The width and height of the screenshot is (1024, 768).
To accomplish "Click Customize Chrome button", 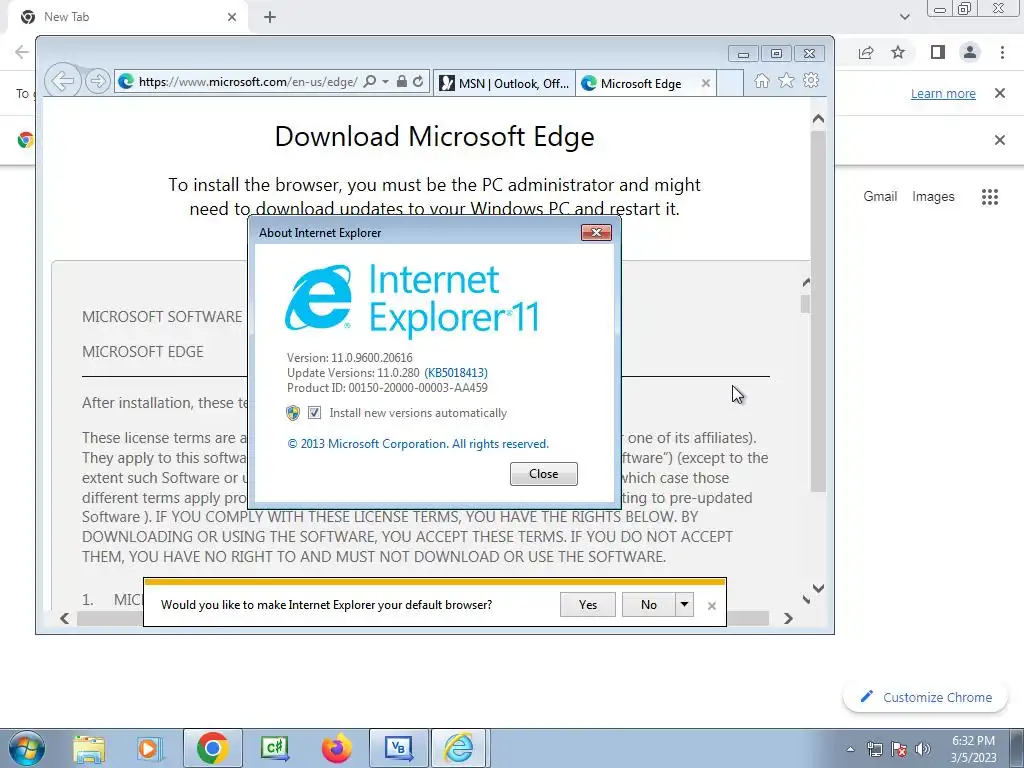I will pyautogui.click(x=927, y=697).
